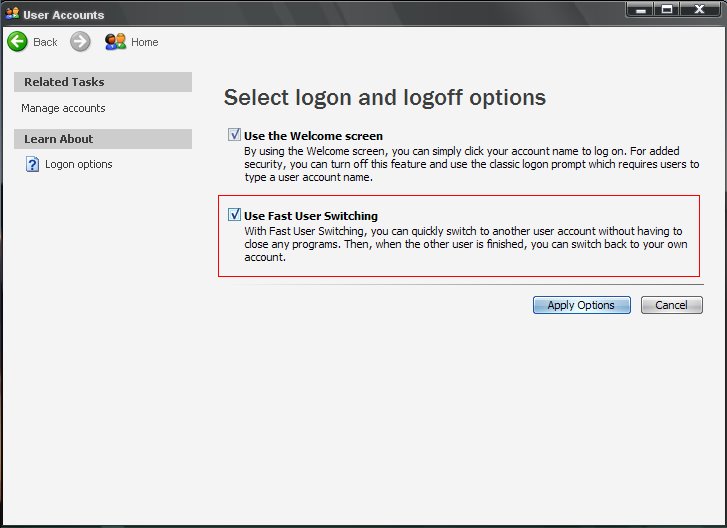Image resolution: width=727 pixels, height=528 pixels.
Task: Click the grey Forward arrow icon
Action: pyautogui.click(x=80, y=42)
